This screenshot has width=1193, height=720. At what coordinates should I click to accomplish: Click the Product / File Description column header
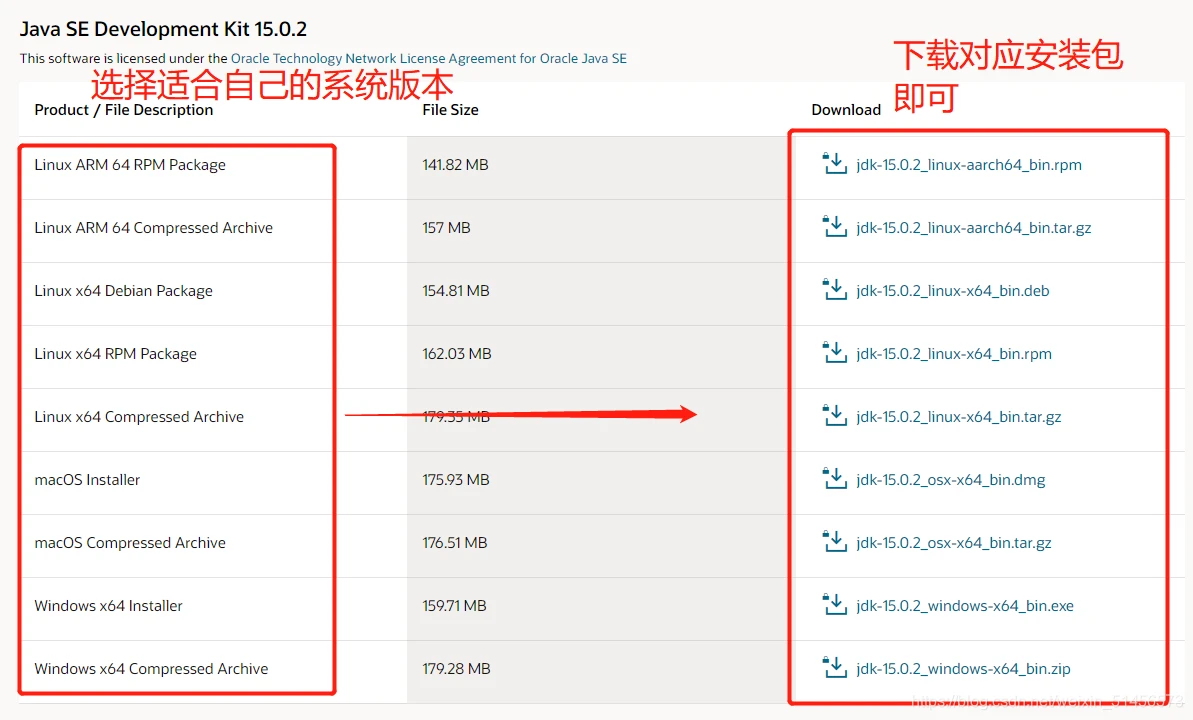click(124, 110)
